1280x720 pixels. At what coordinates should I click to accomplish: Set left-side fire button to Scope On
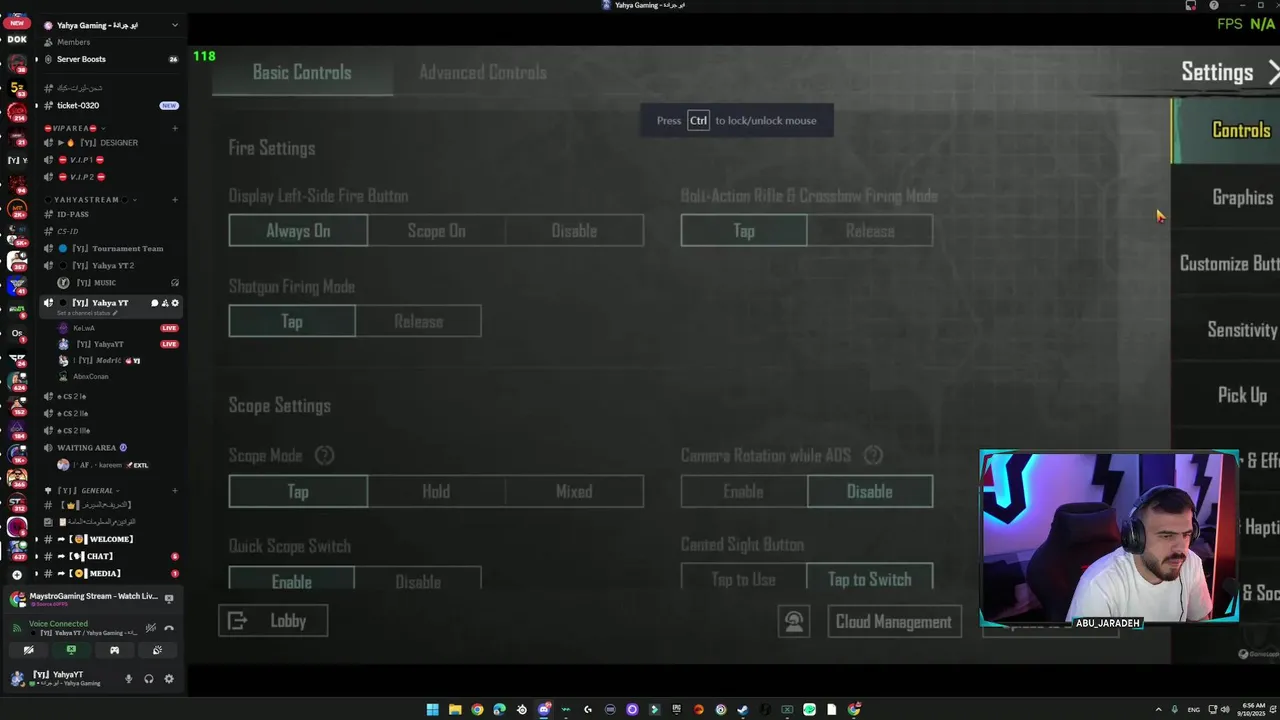coord(436,231)
